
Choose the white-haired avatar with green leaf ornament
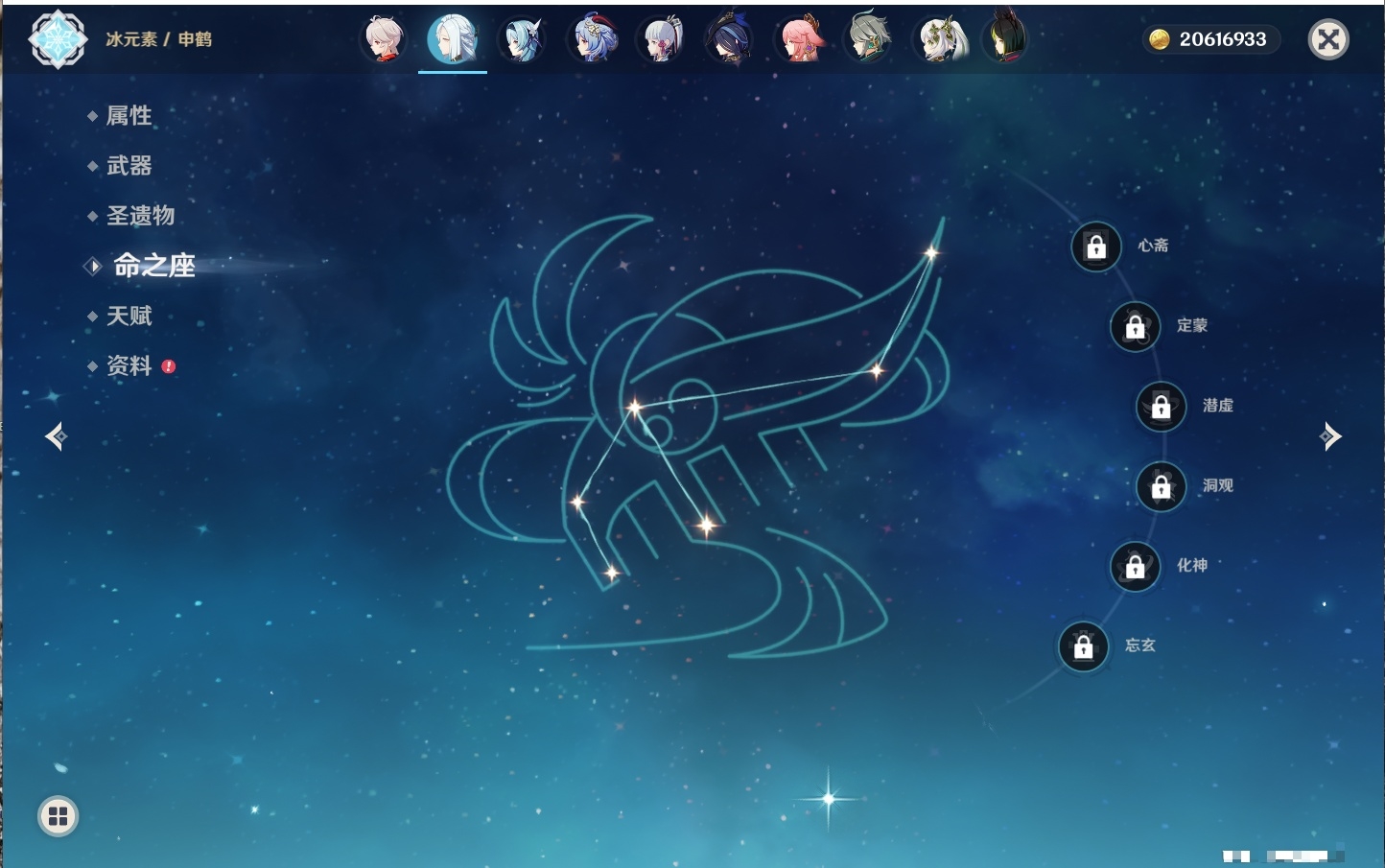(940, 39)
